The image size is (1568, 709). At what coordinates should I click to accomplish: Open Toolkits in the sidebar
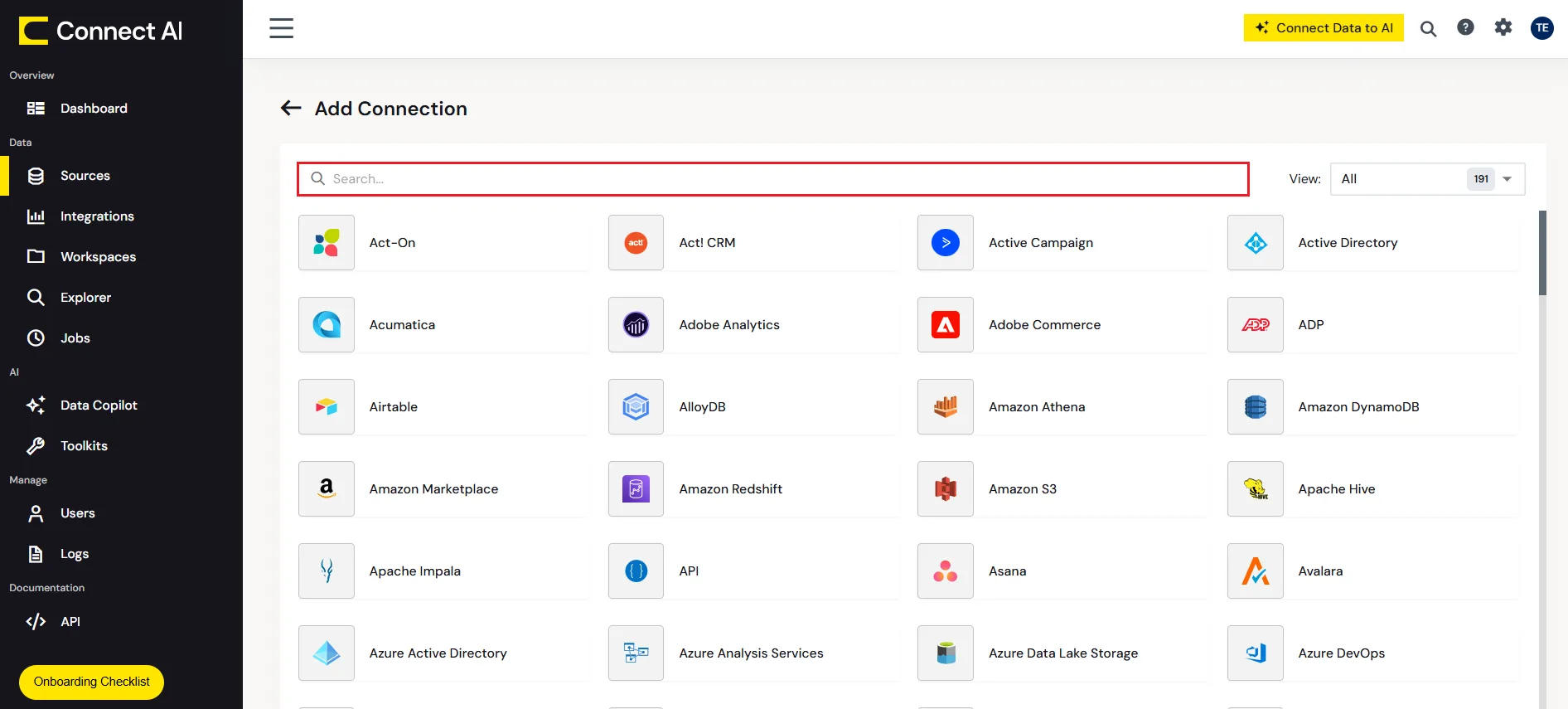click(x=121, y=446)
